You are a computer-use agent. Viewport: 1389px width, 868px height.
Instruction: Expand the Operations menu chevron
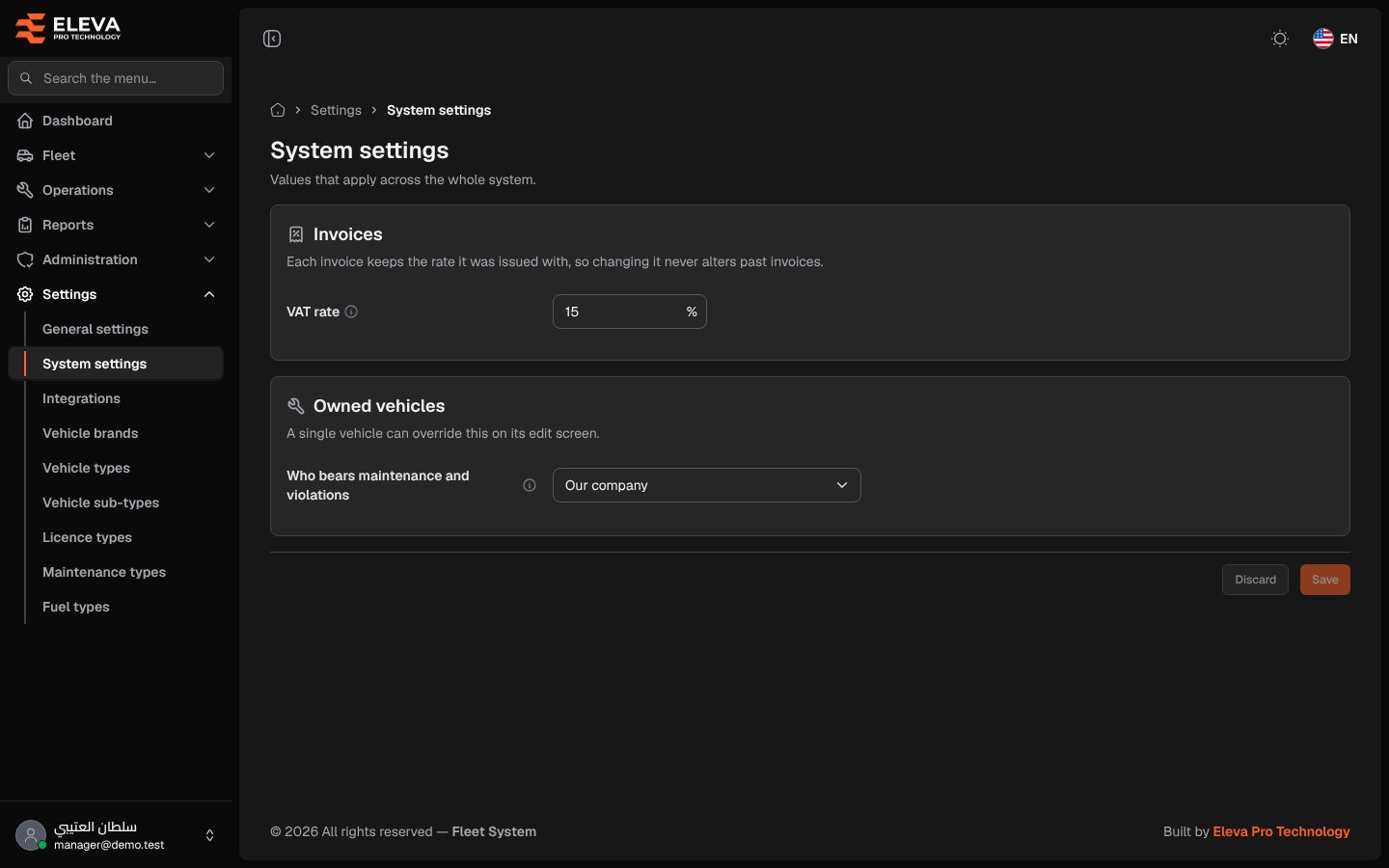click(209, 190)
